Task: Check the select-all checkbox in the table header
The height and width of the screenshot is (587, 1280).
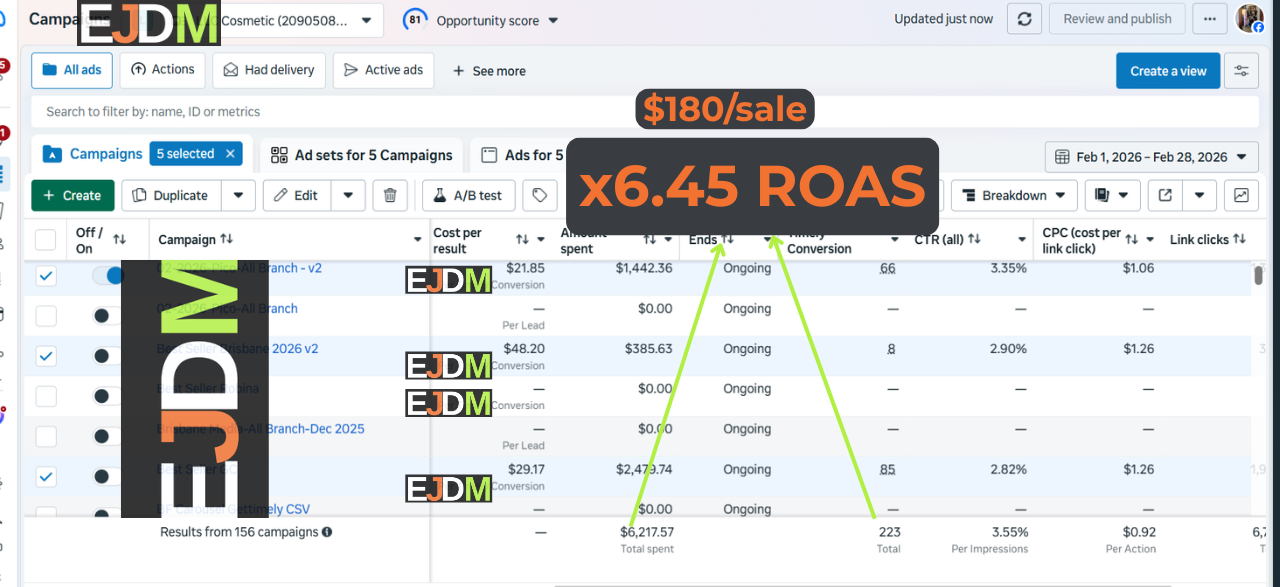Action: click(x=44, y=239)
